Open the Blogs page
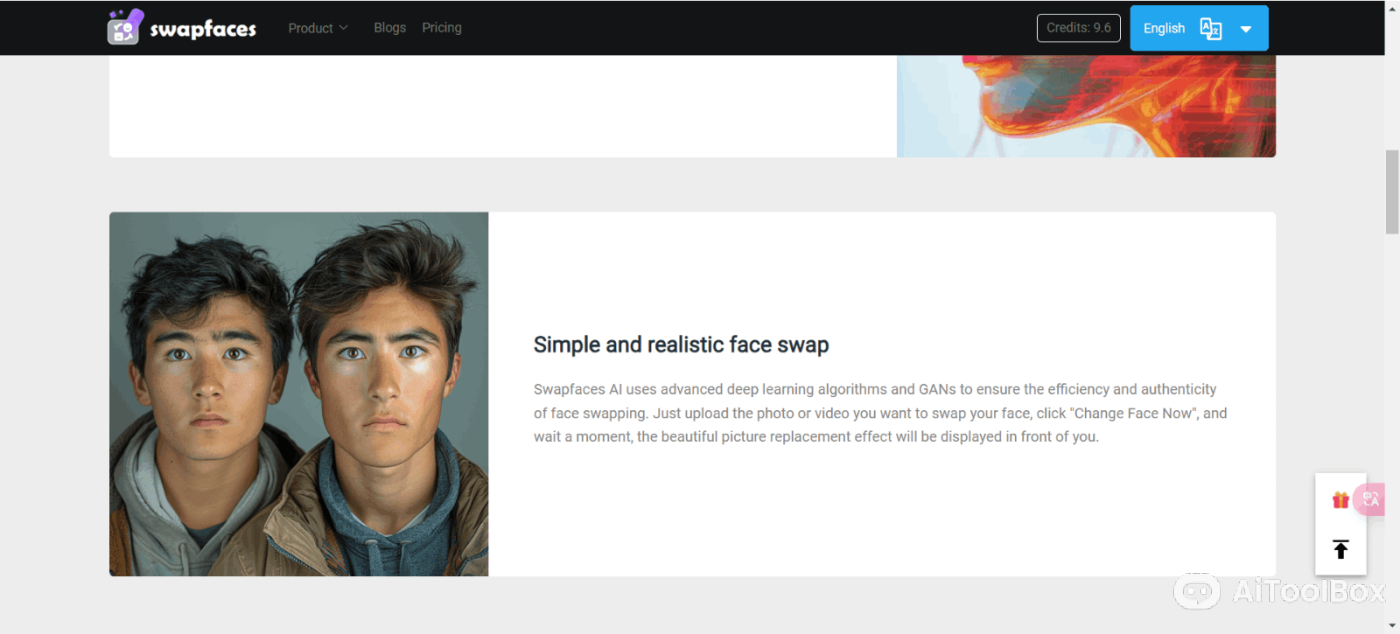This screenshot has height=634, width=1400. point(389,28)
